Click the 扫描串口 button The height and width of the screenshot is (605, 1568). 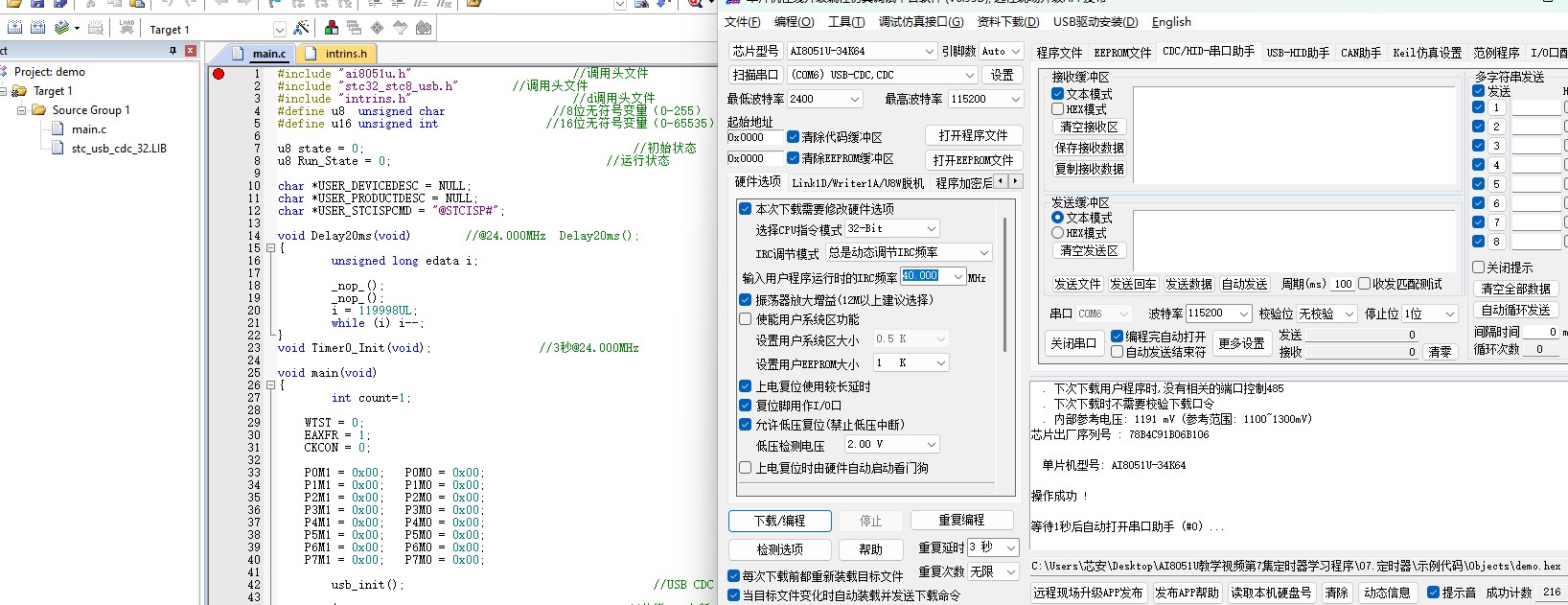click(755, 75)
